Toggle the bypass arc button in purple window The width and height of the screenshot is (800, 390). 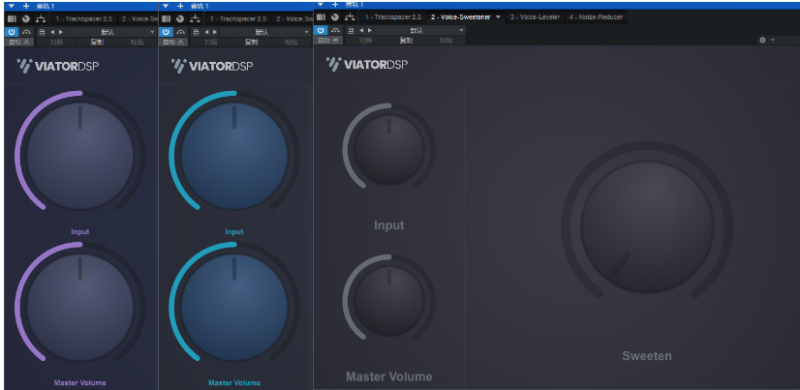[x=27, y=32]
